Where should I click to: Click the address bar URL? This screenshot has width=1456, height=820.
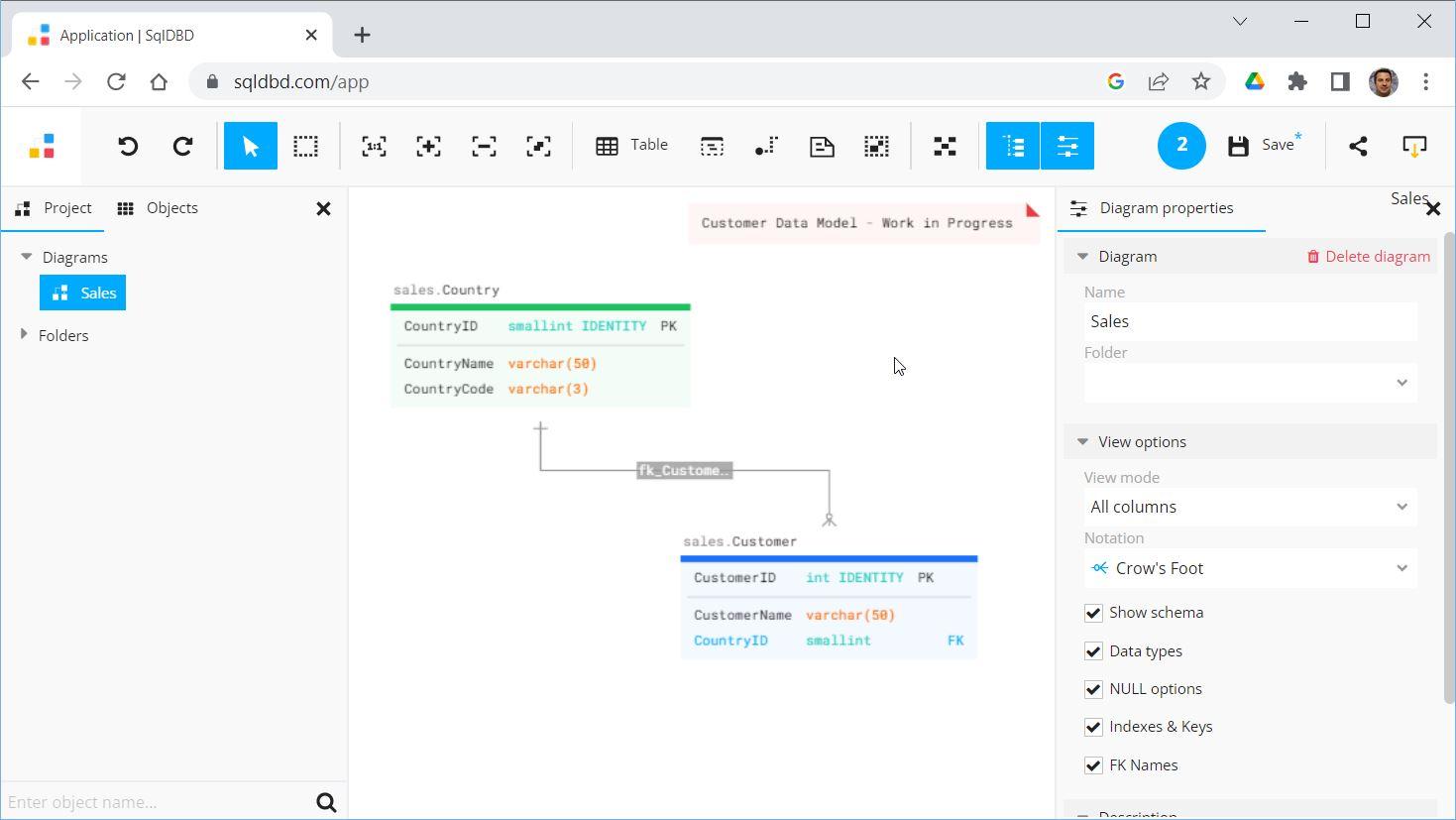coord(301,82)
